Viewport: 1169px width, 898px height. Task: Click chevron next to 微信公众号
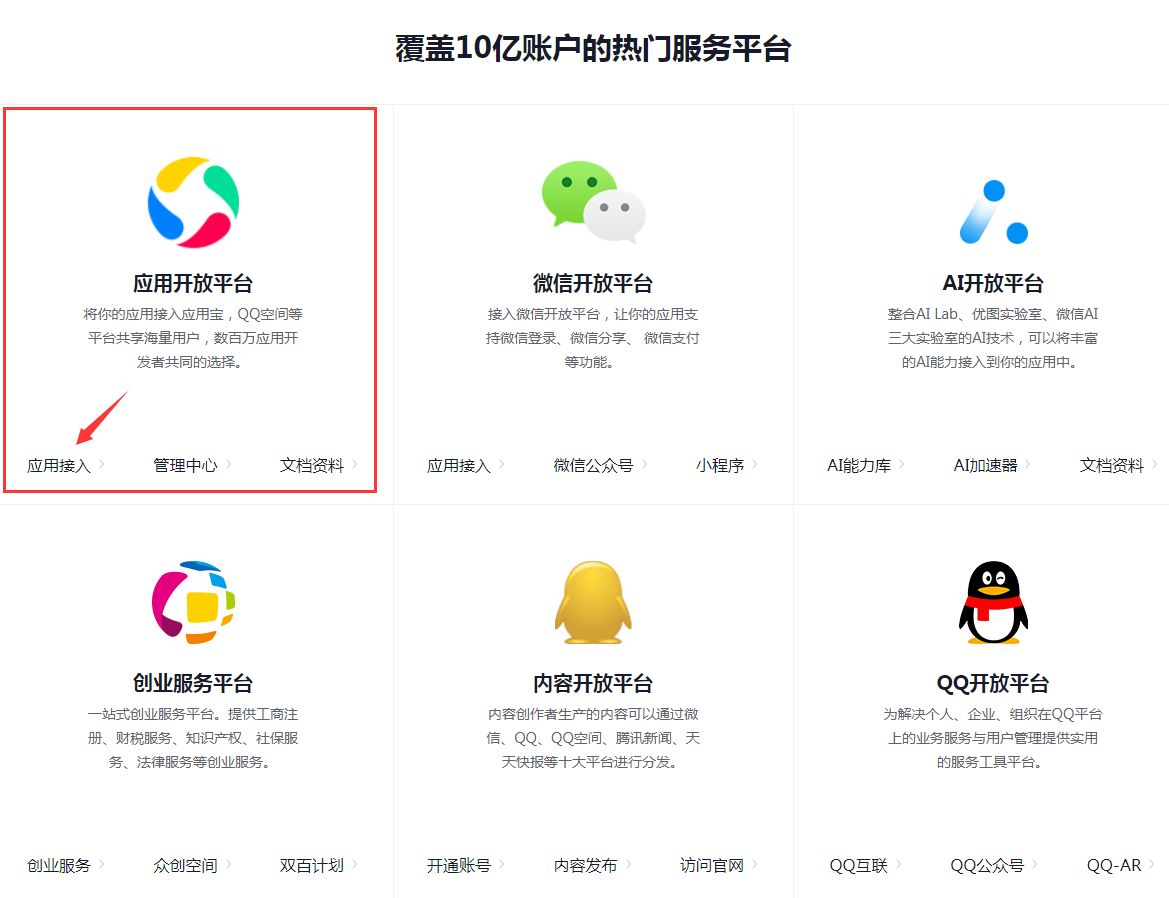coord(645,464)
